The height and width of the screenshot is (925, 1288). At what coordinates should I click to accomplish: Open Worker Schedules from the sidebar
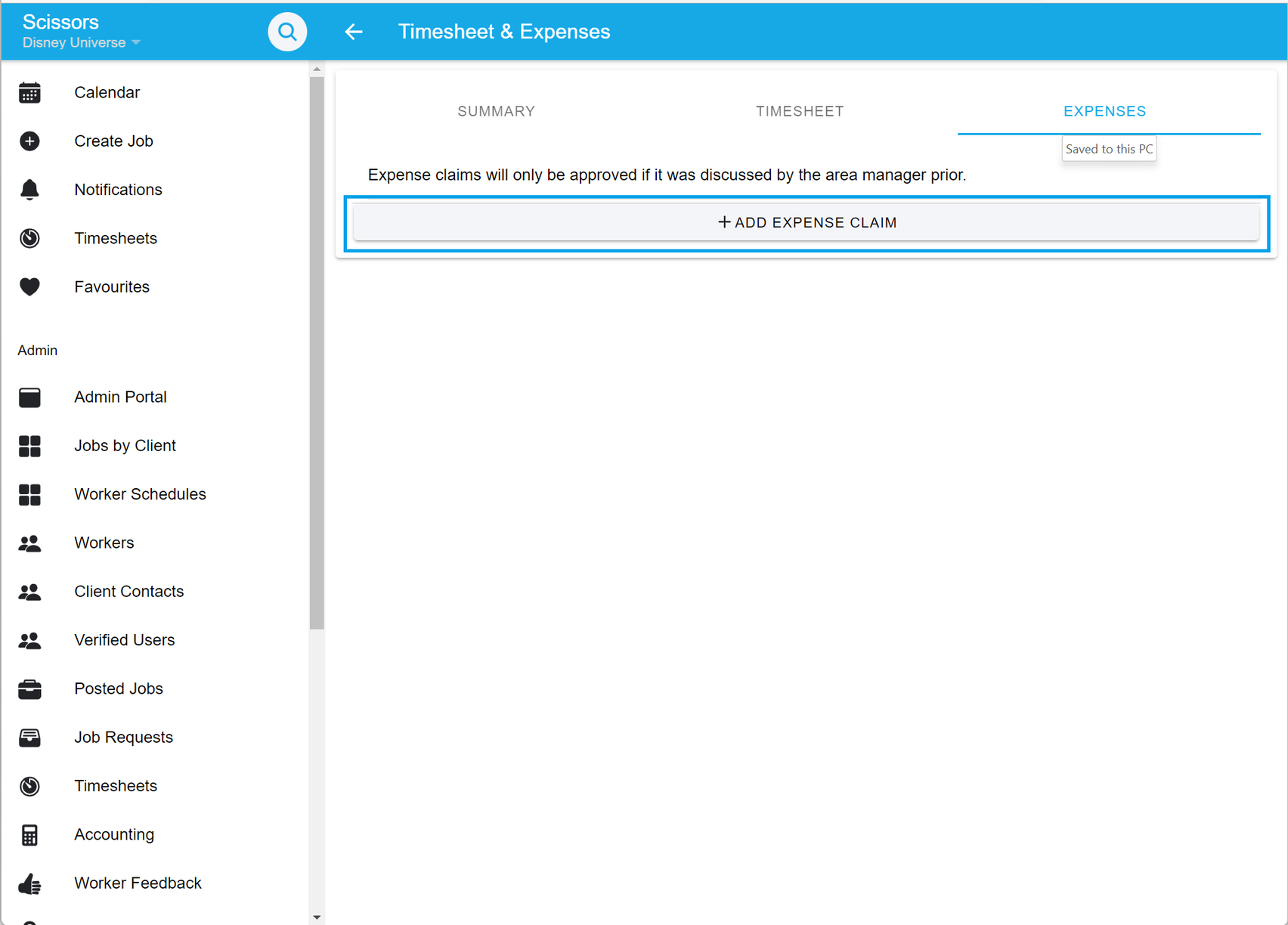pos(140,494)
